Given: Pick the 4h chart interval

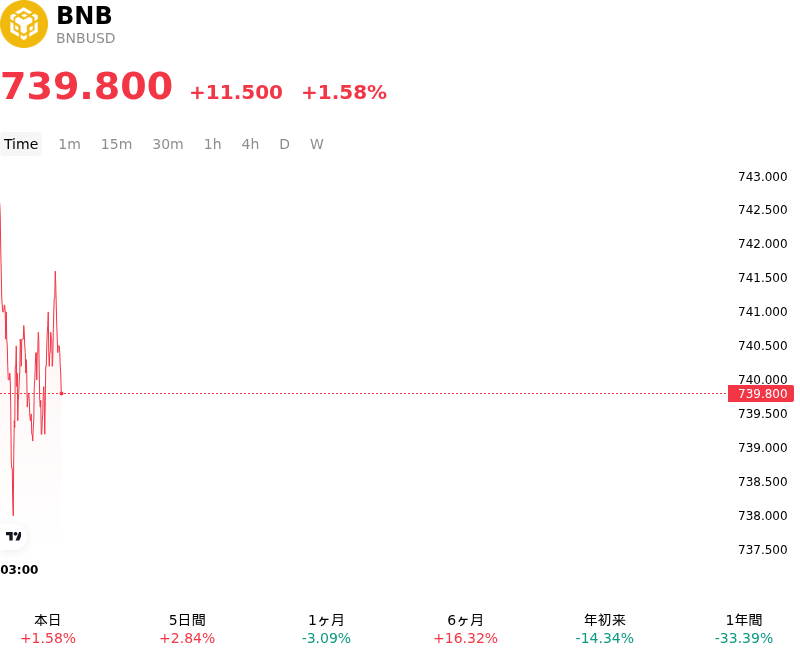Looking at the screenshot, I should [250, 144].
